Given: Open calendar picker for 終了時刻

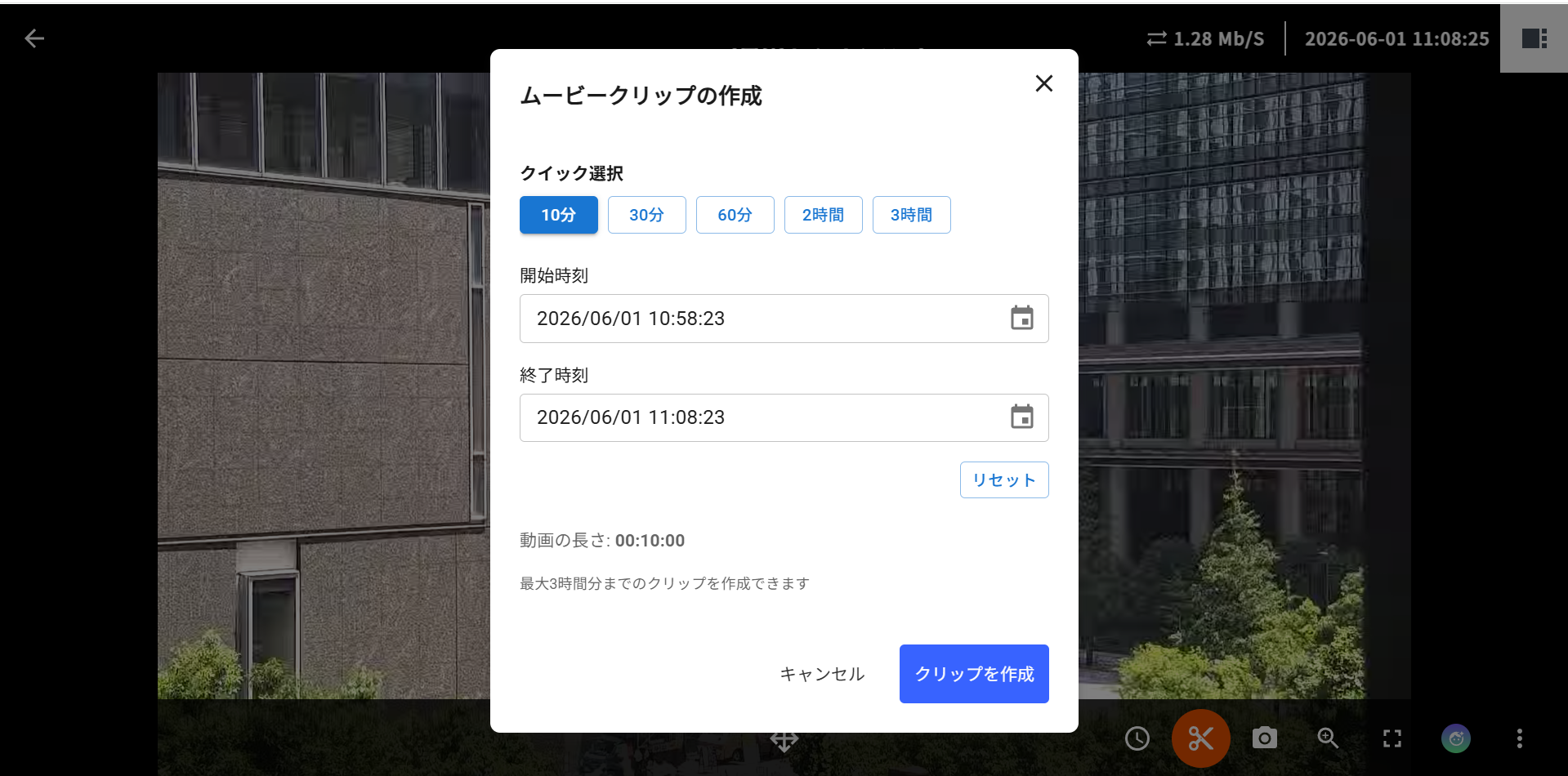Looking at the screenshot, I should (x=1021, y=417).
